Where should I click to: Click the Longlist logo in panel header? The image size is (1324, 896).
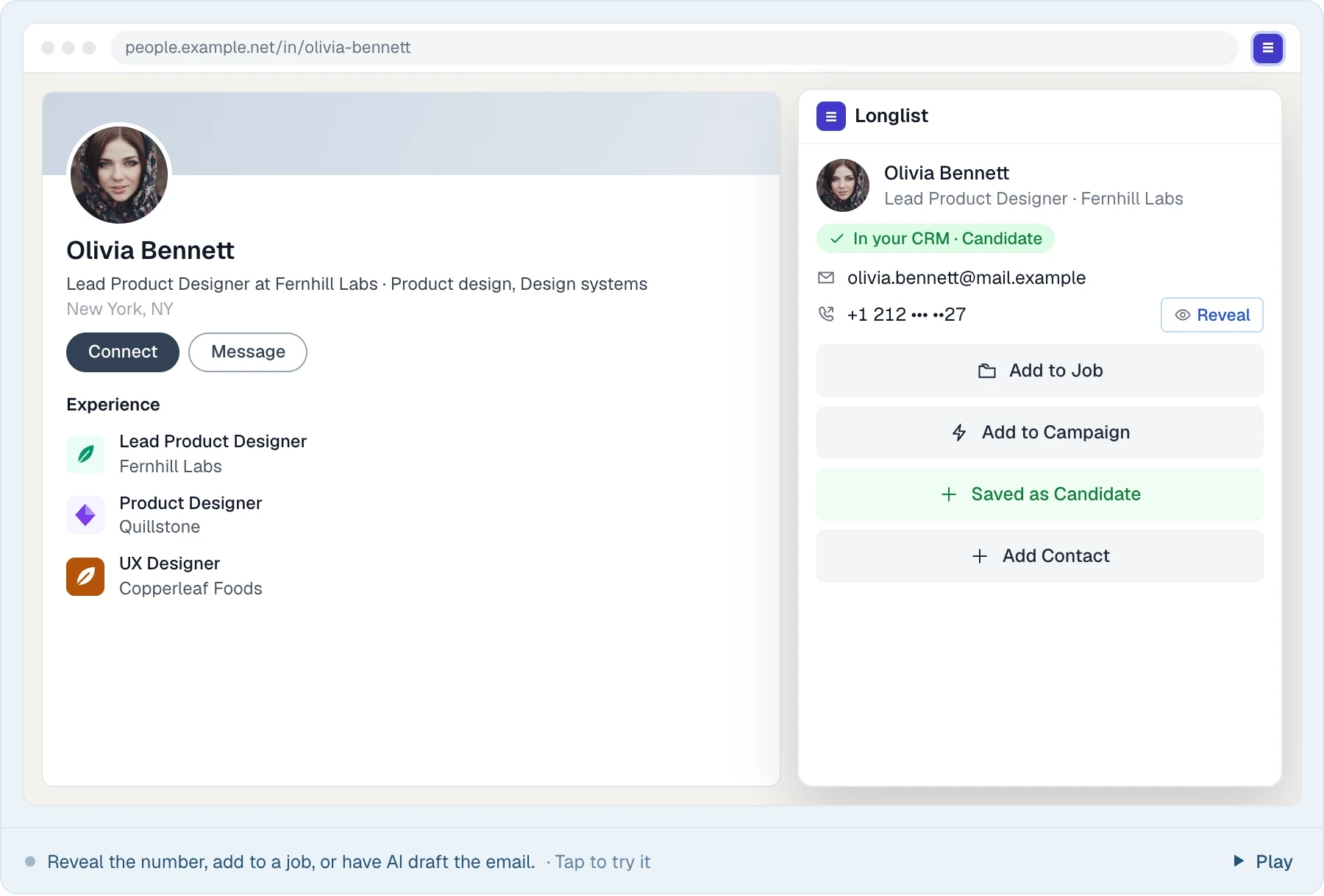pyautogui.click(x=830, y=116)
